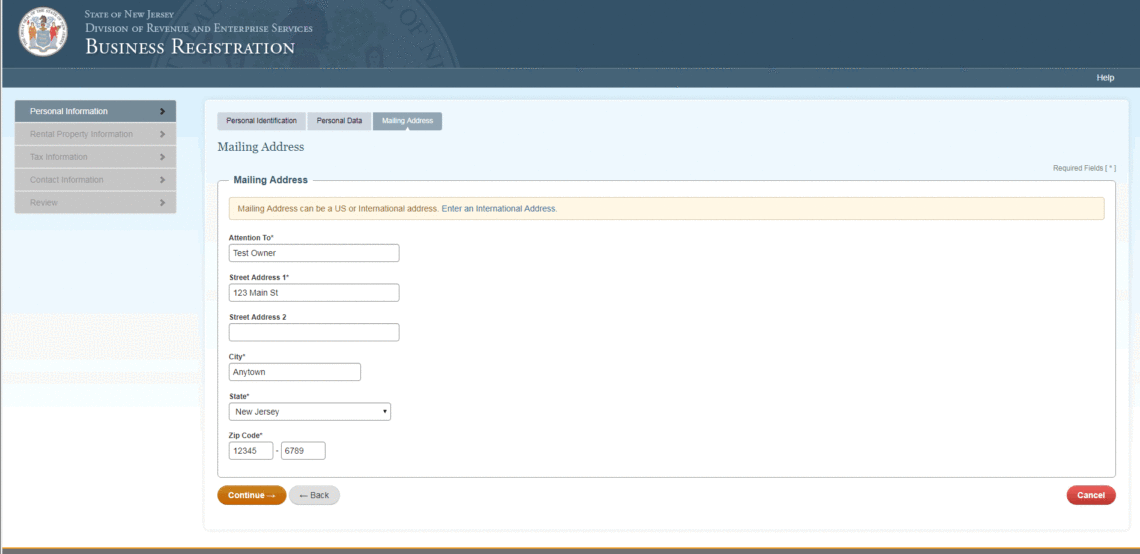
Task: Click the red Cancel button
Action: point(1091,495)
